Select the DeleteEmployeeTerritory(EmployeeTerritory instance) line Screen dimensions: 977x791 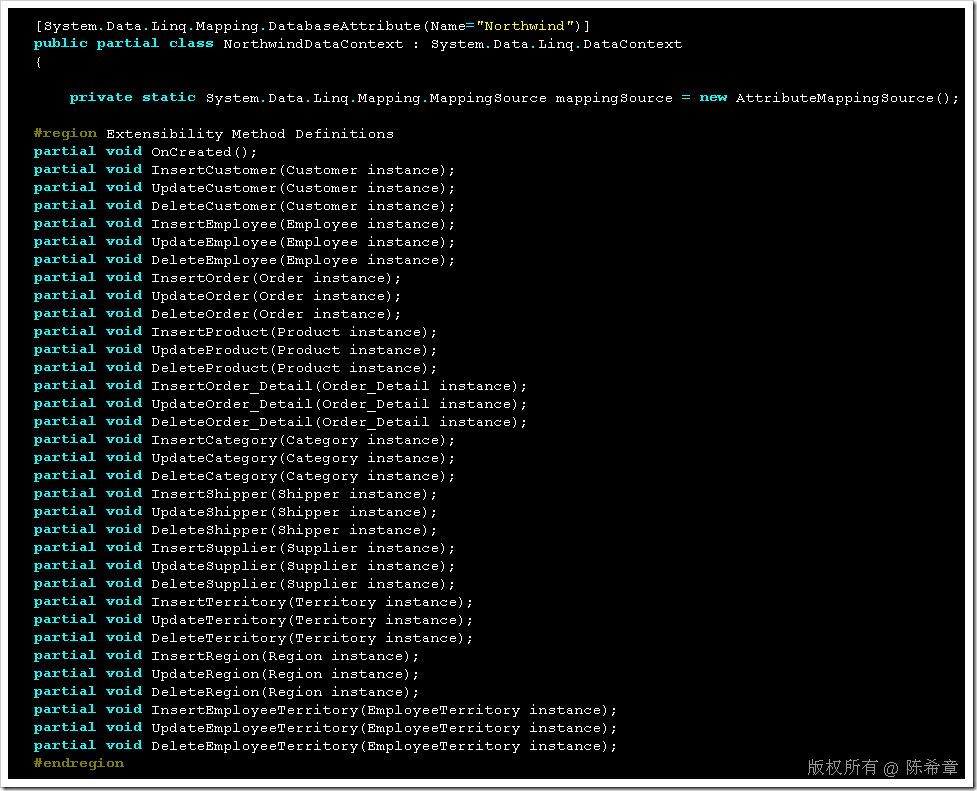325,746
